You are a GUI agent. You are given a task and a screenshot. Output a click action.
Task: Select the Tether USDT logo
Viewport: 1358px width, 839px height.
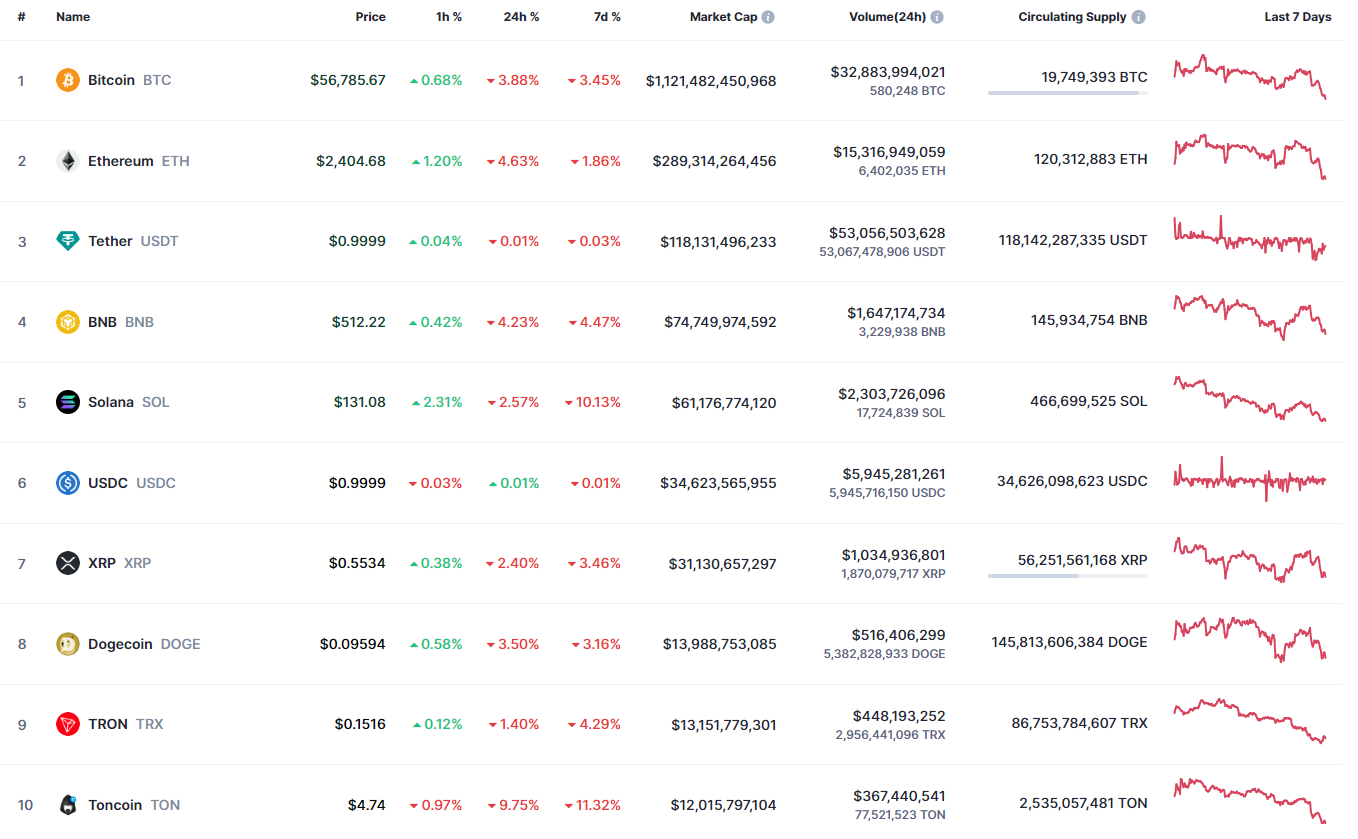tap(66, 241)
